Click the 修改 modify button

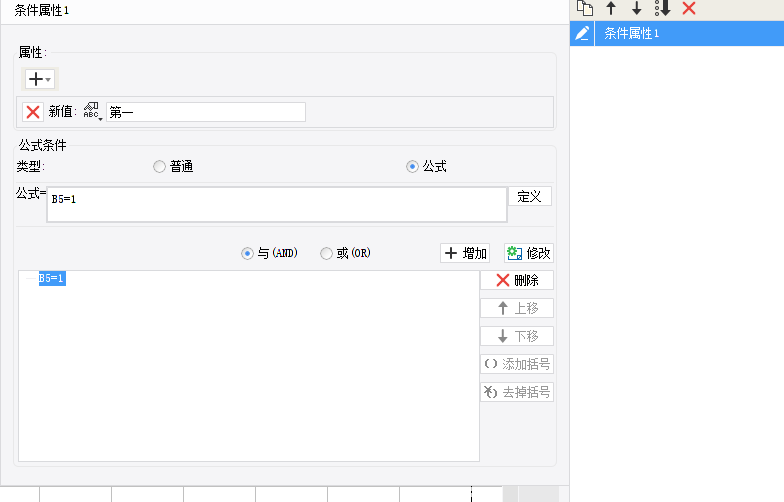(529, 253)
